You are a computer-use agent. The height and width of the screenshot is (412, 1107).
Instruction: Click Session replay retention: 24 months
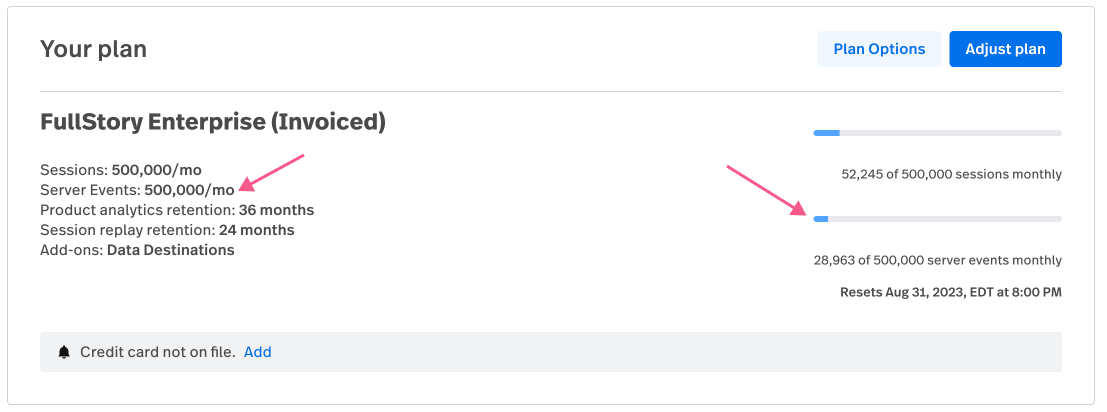pos(167,230)
